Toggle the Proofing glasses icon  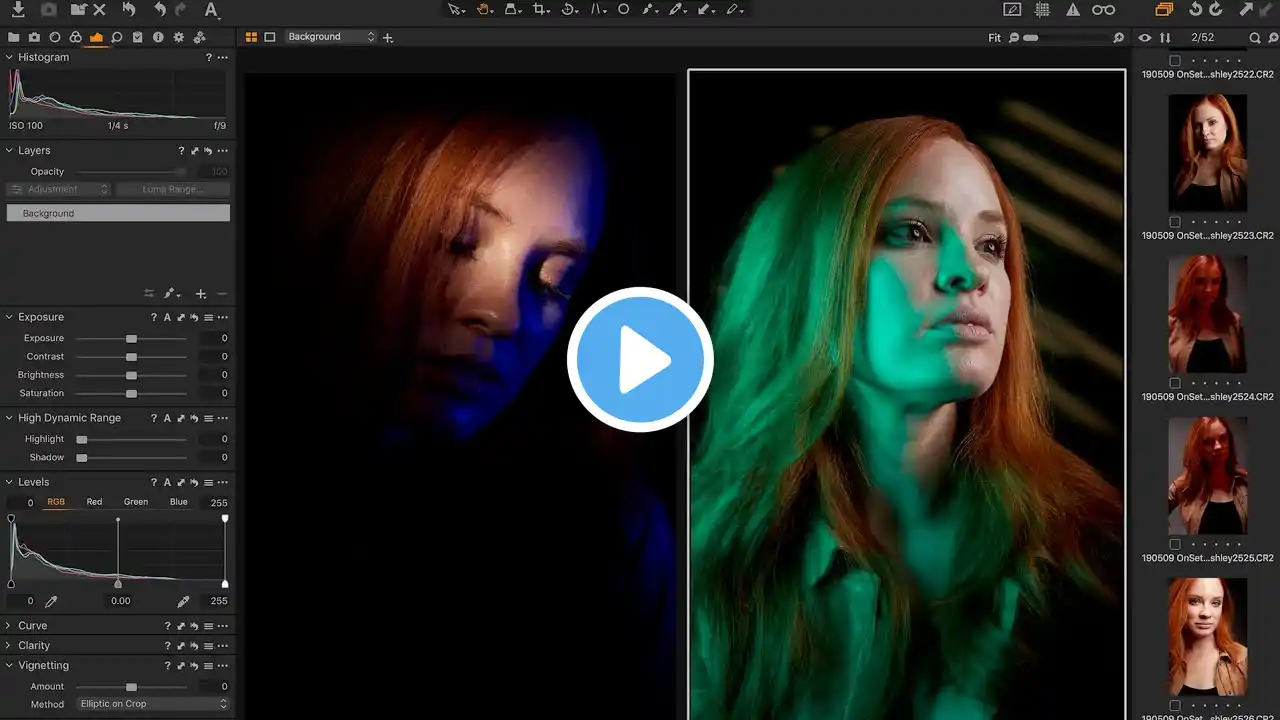click(1103, 10)
